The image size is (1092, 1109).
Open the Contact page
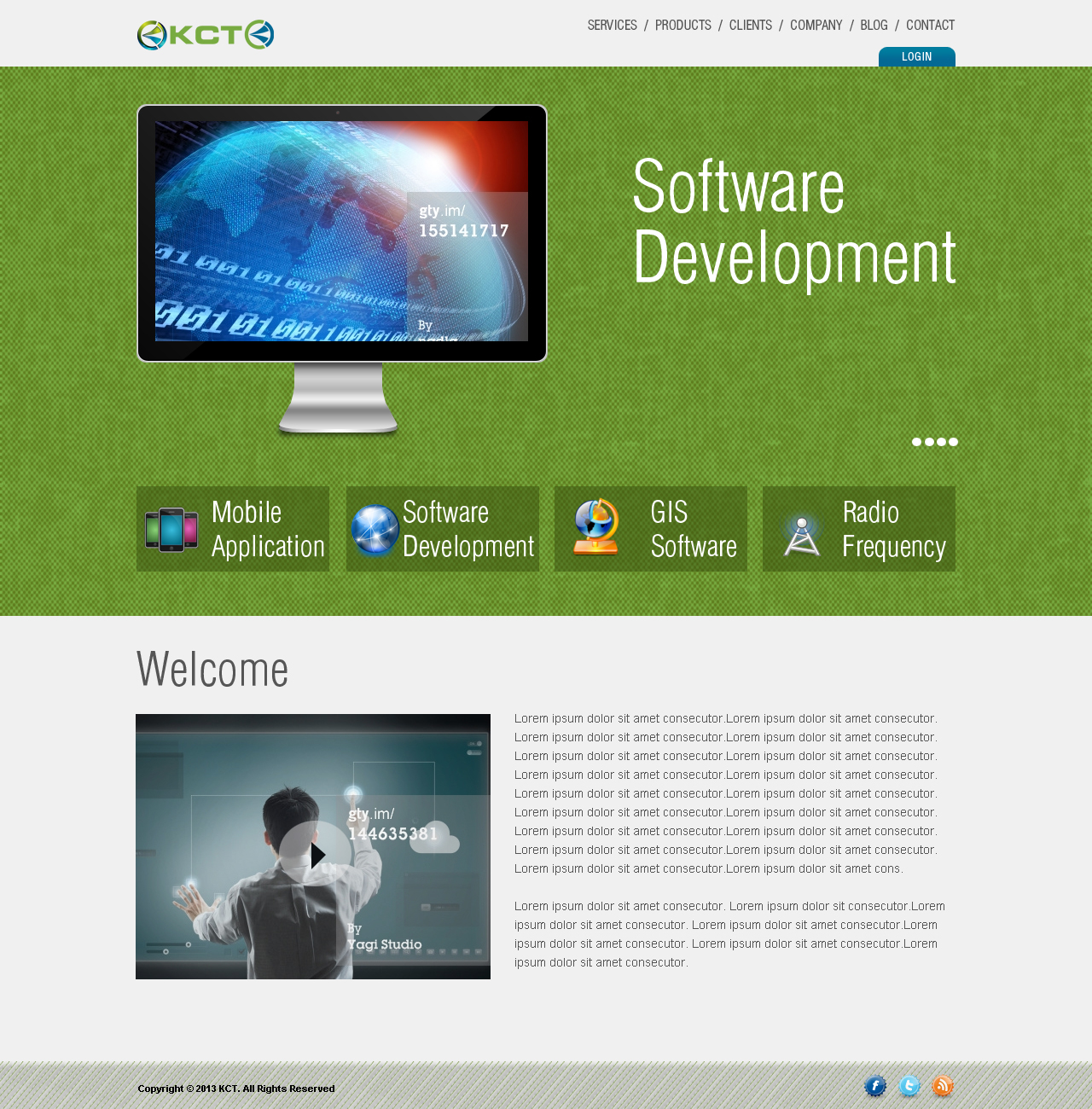tap(931, 26)
